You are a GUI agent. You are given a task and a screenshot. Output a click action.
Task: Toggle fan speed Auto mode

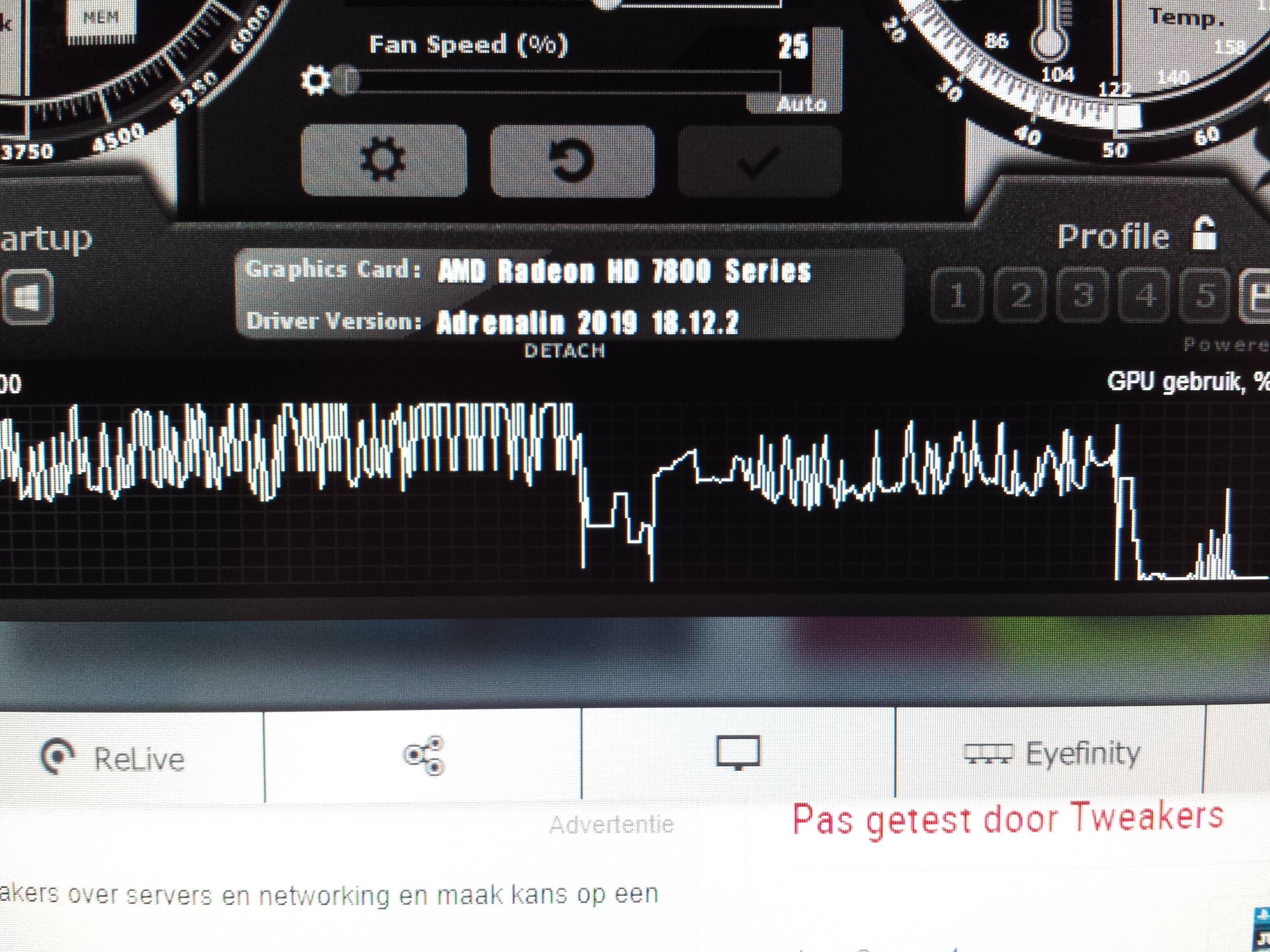[x=801, y=104]
